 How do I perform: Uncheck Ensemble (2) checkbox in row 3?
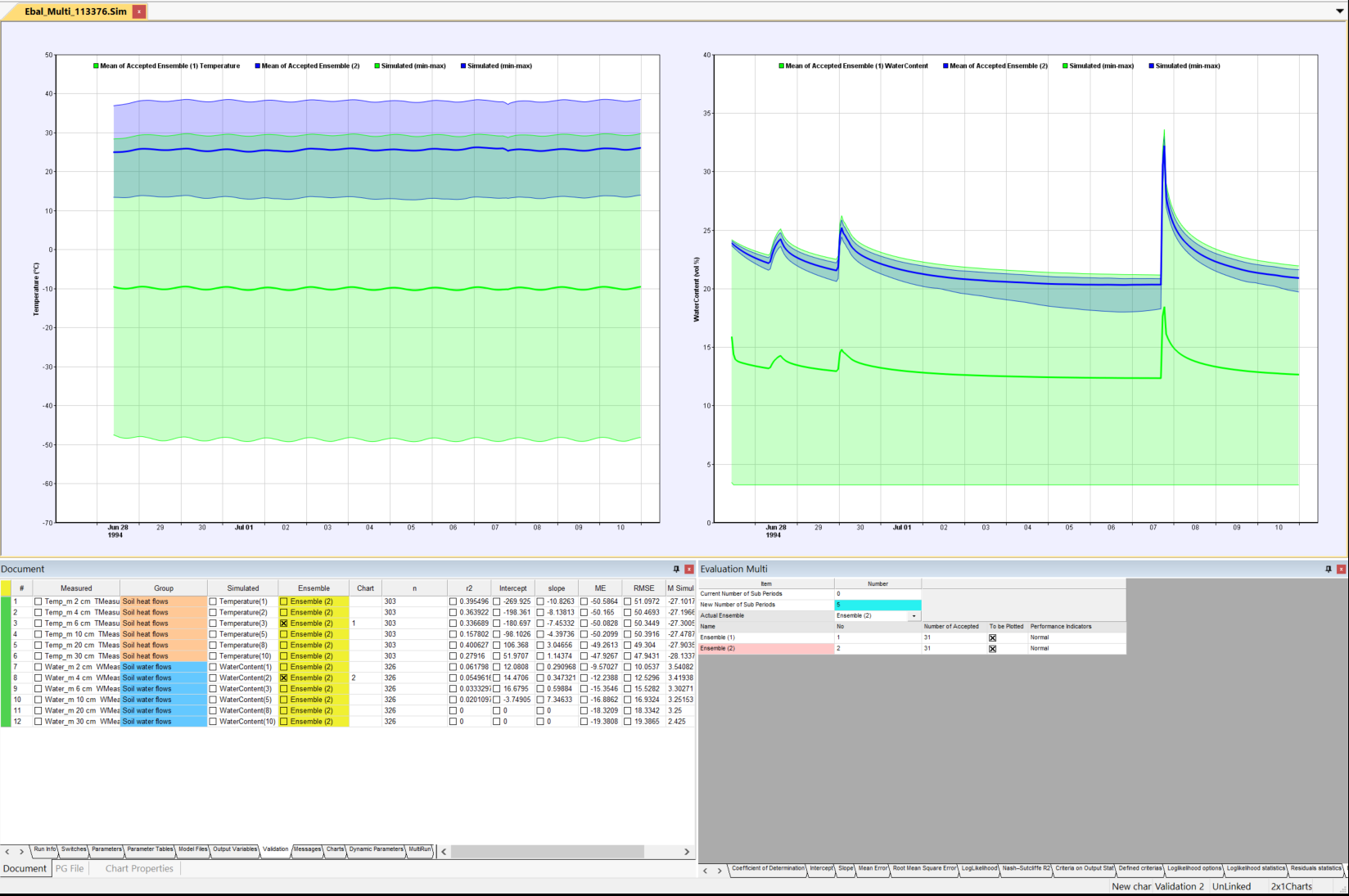284,624
